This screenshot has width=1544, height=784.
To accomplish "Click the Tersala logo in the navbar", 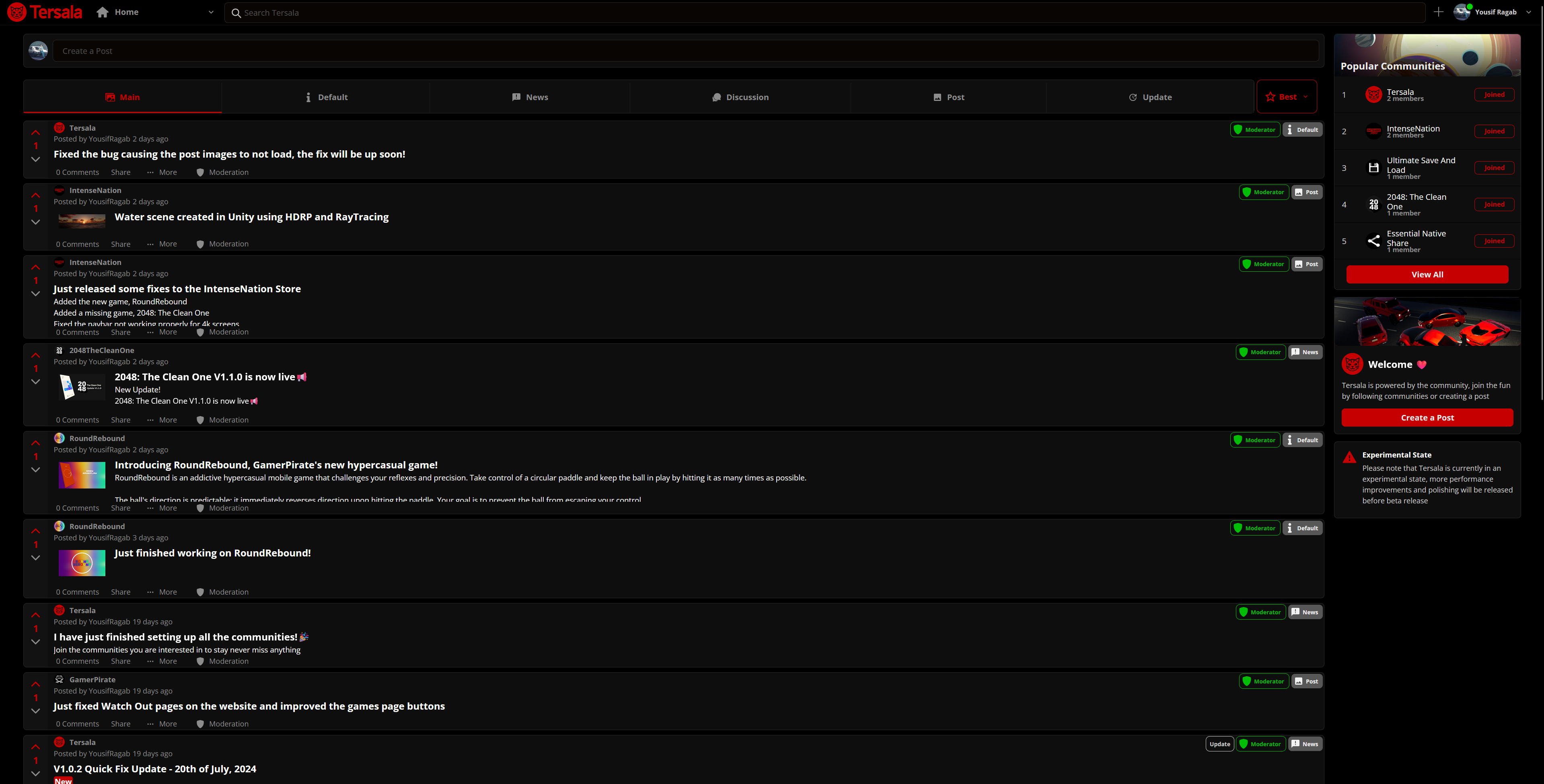I will tap(44, 12).
